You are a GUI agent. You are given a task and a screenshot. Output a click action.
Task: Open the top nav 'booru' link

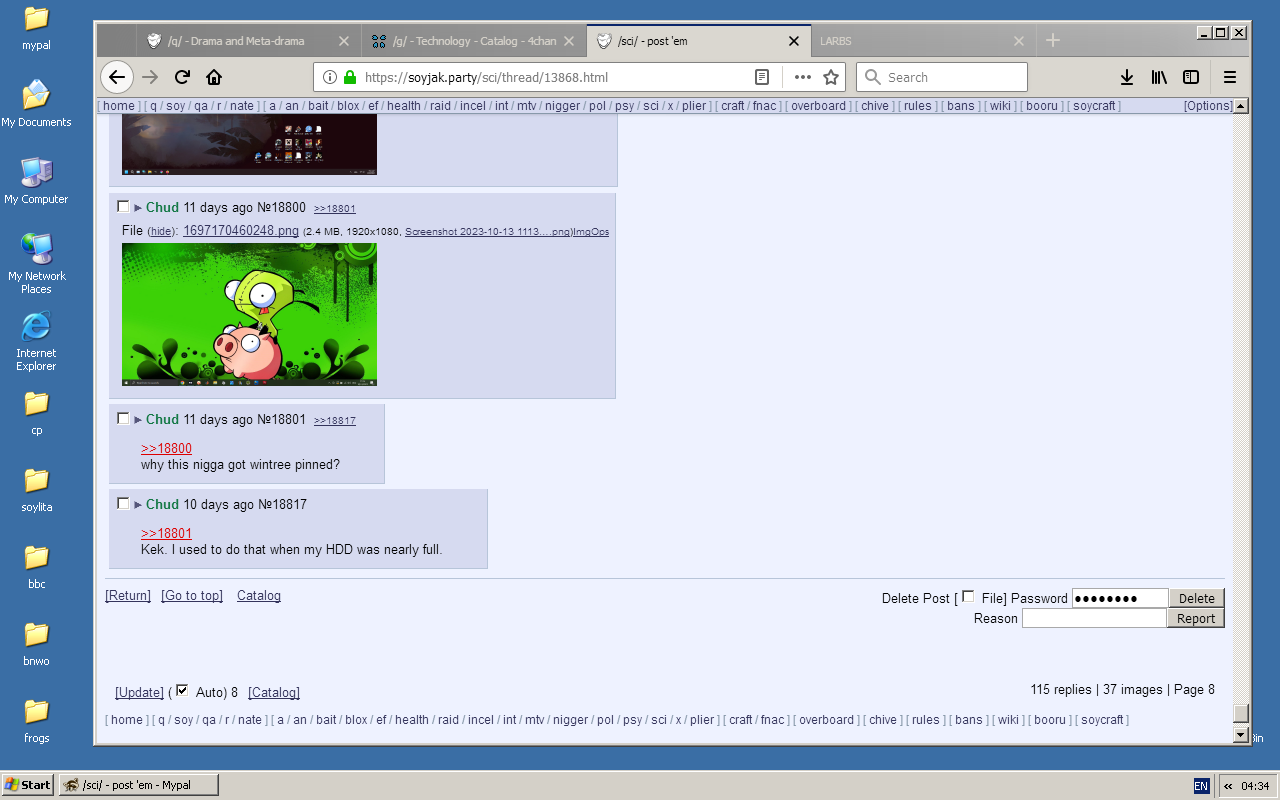[1042, 106]
